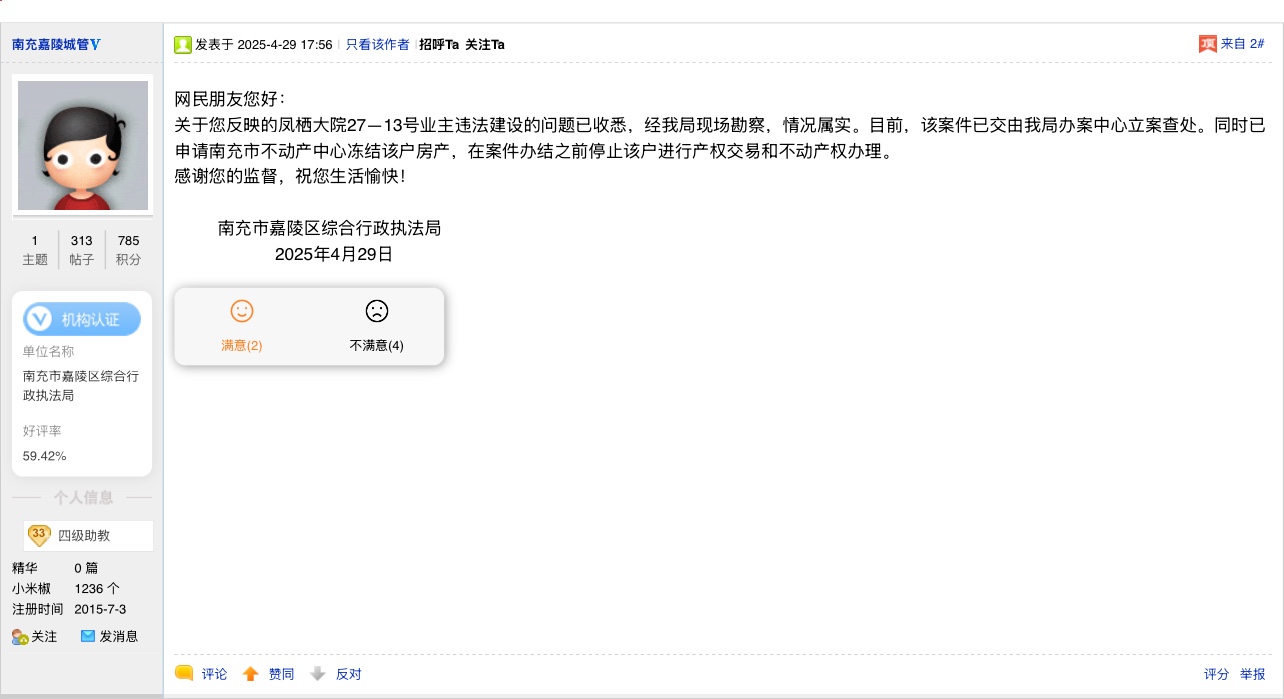Vote 满意(2) text label
Screen dimensions: 1284x699
pos(242,345)
